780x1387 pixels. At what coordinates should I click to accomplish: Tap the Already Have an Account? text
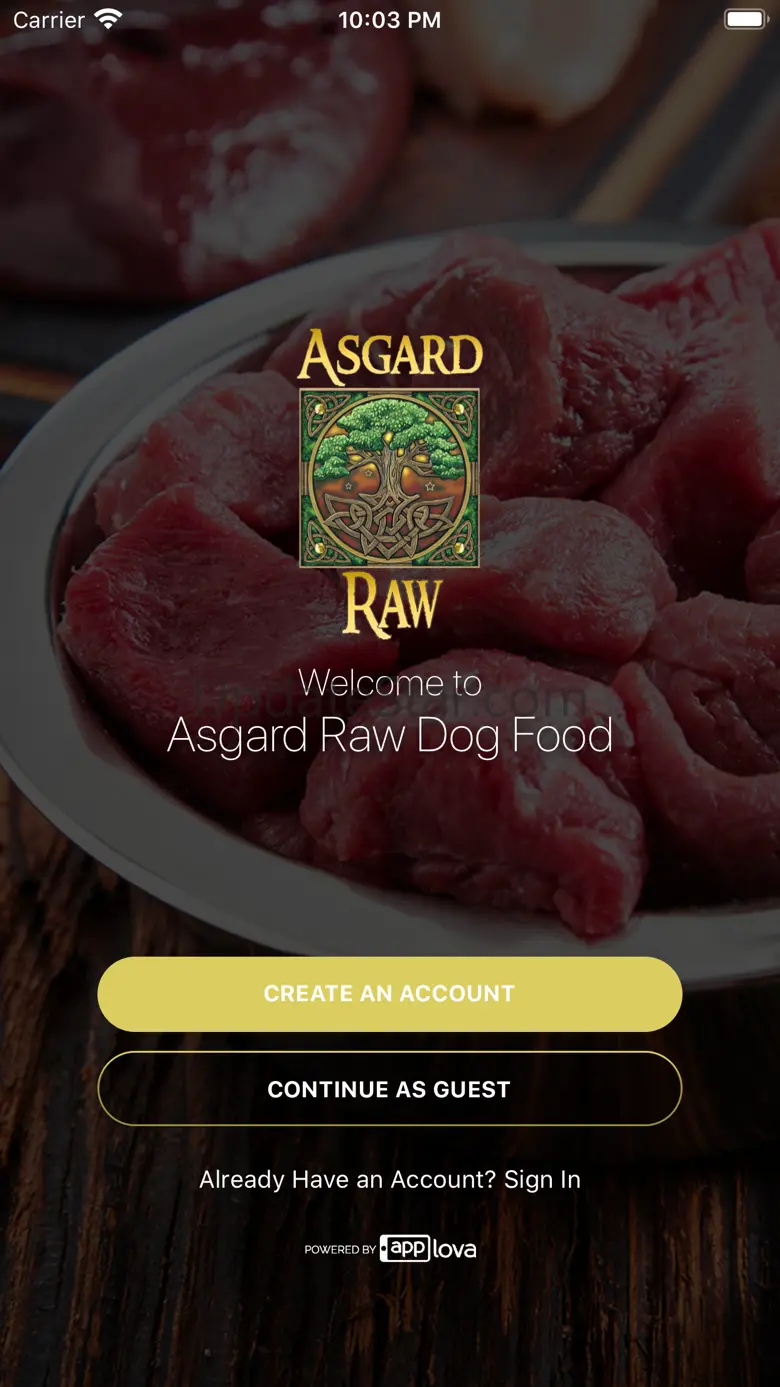click(347, 1180)
